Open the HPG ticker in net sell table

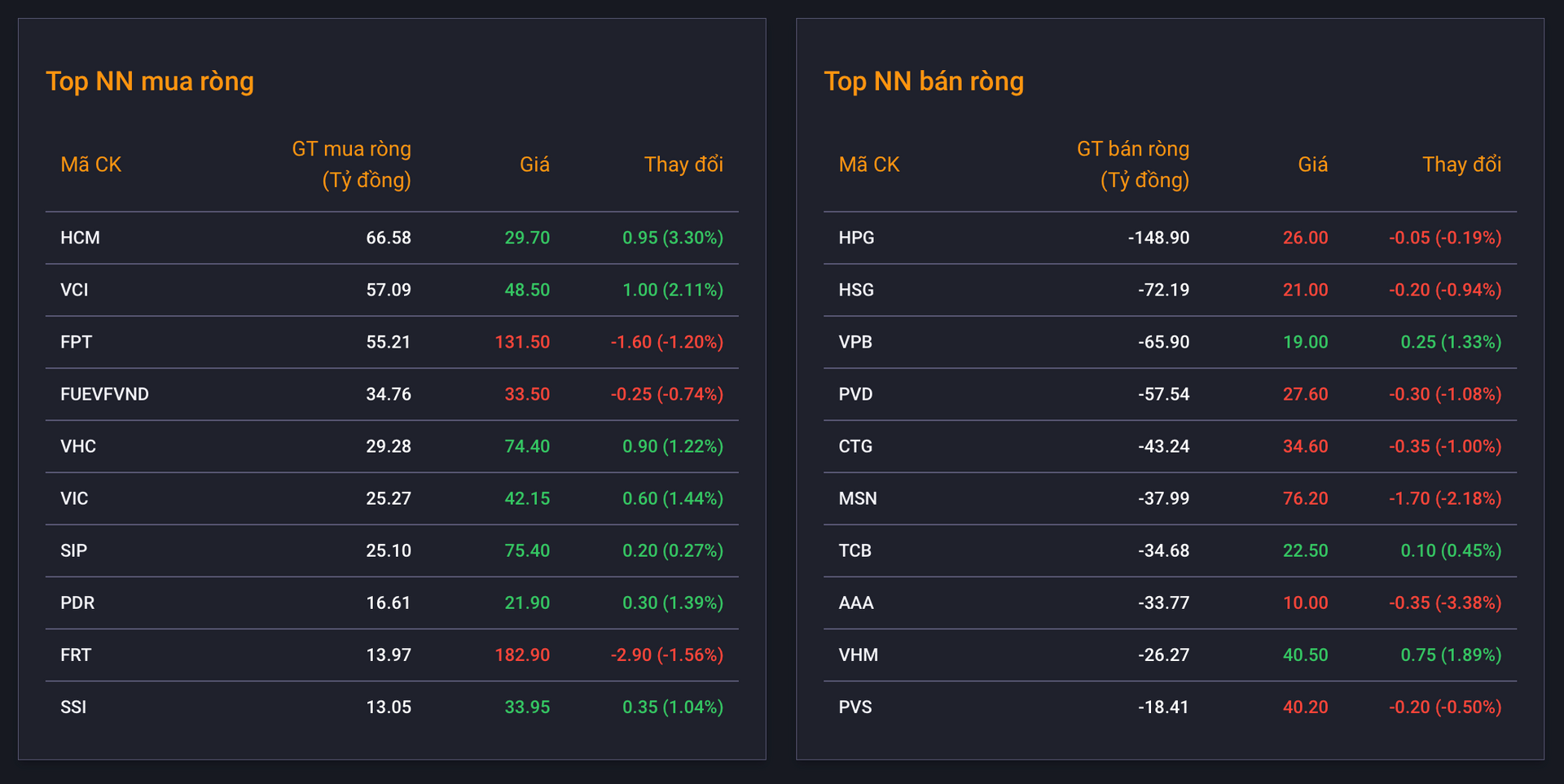tap(856, 238)
